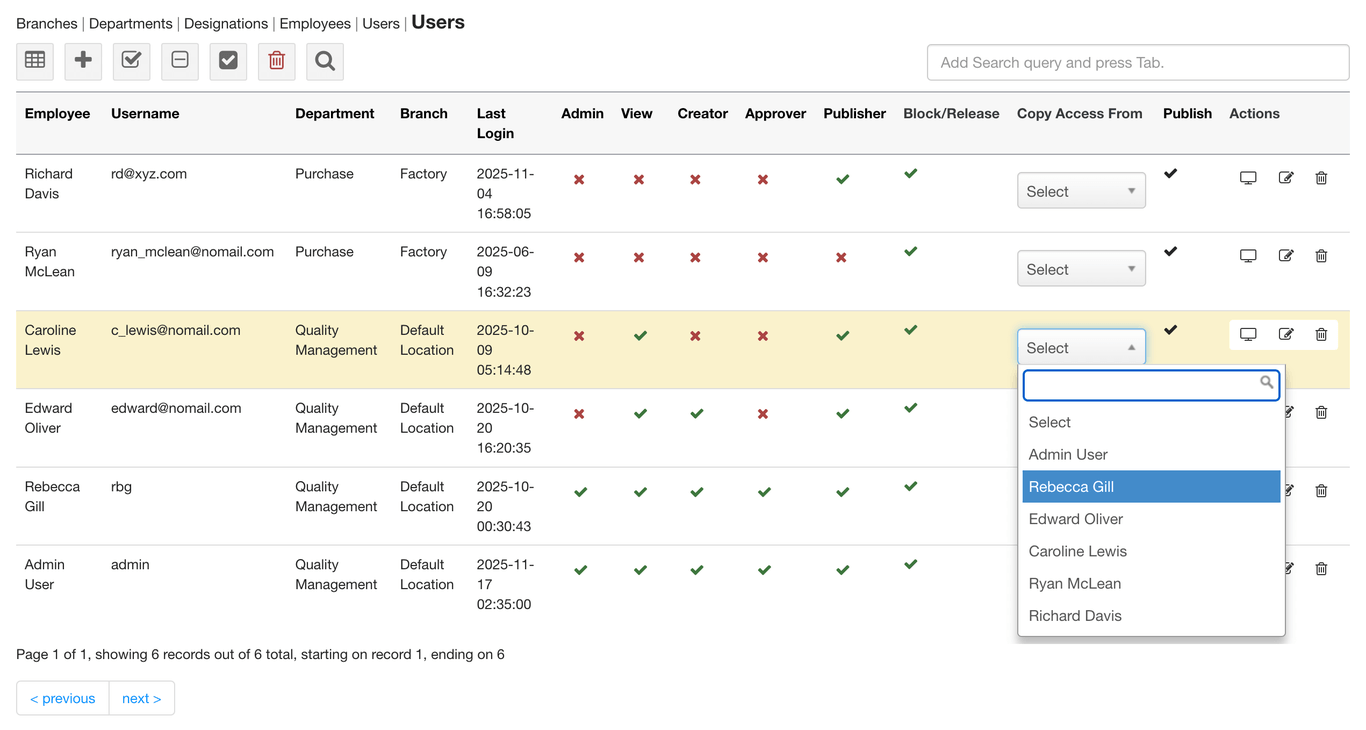Image resolution: width=1366 pixels, height=730 pixels.
Task: Open Copy Access From dropdown for Ryan McLean
Action: coord(1081,269)
